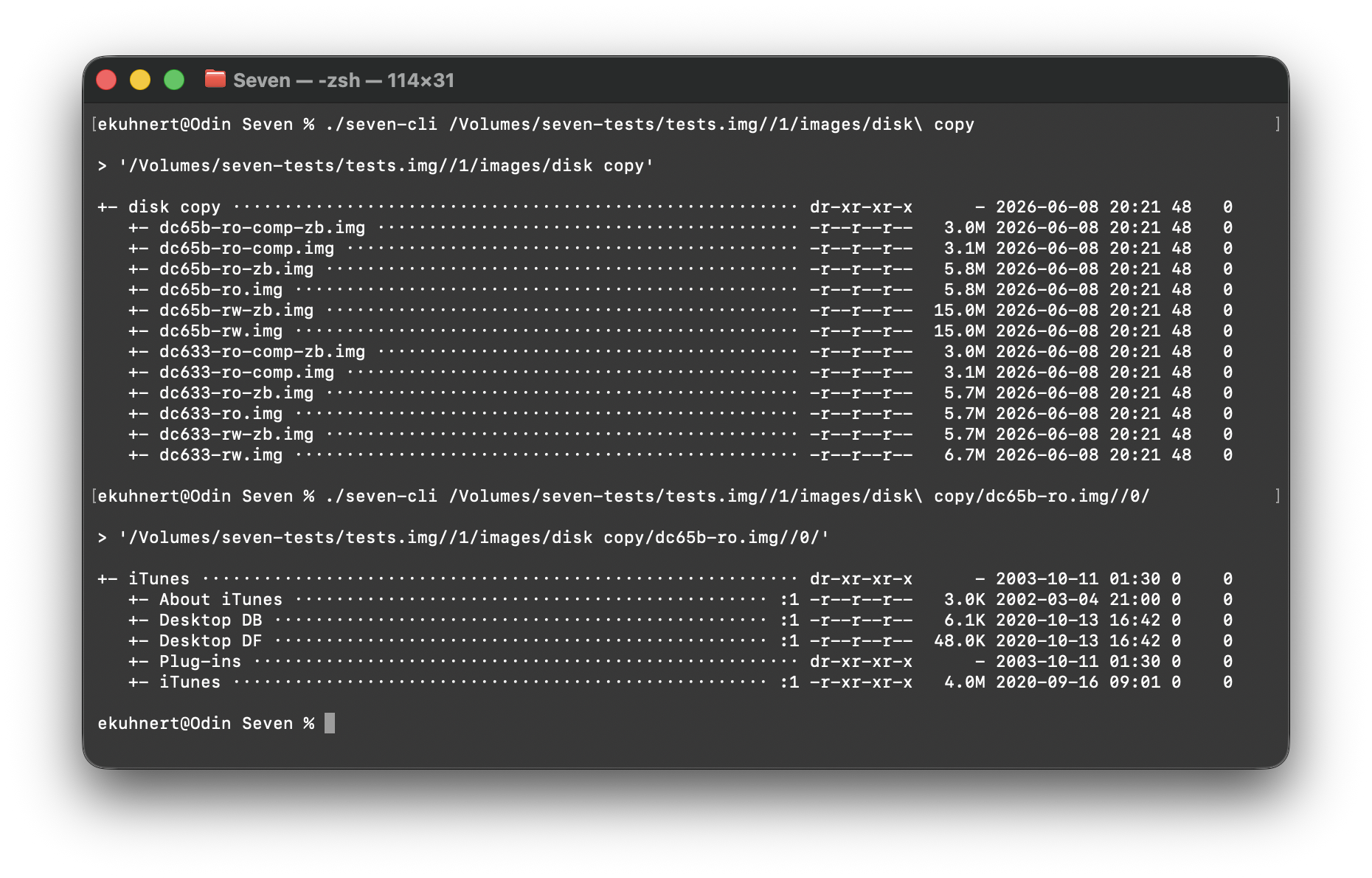The image size is (1372, 878).
Task: Click the window title 'Seven — -zsh — 114×31'
Action: (344, 80)
